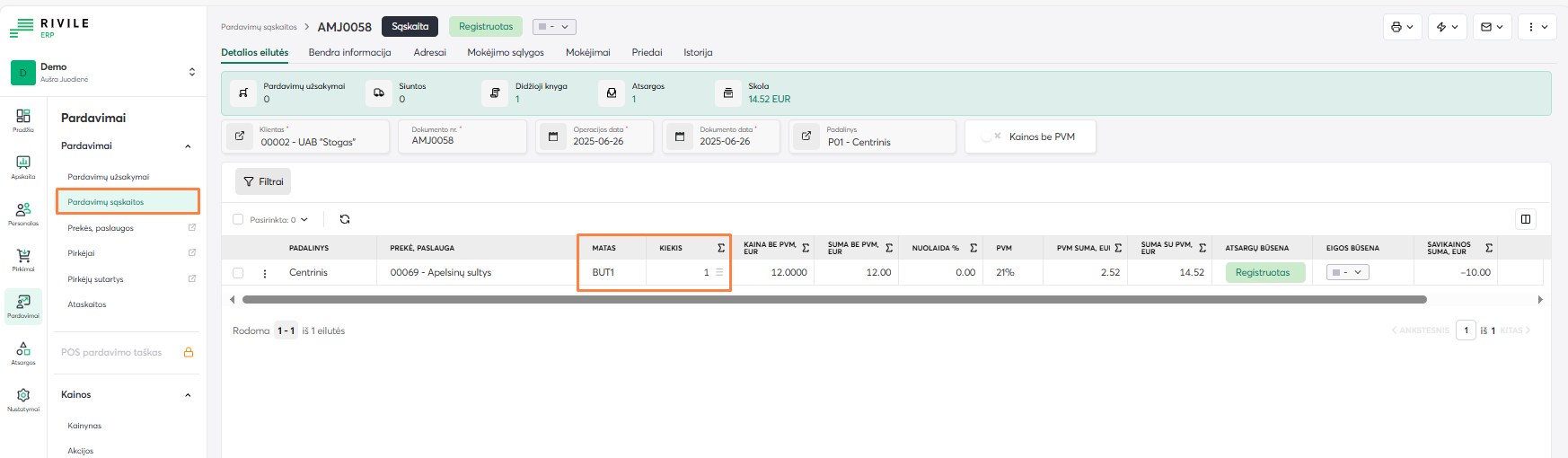This screenshot has height=458, width=1568.
Task: Open the Pardavimų užsakymai sidebar link
Action: point(109,177)
